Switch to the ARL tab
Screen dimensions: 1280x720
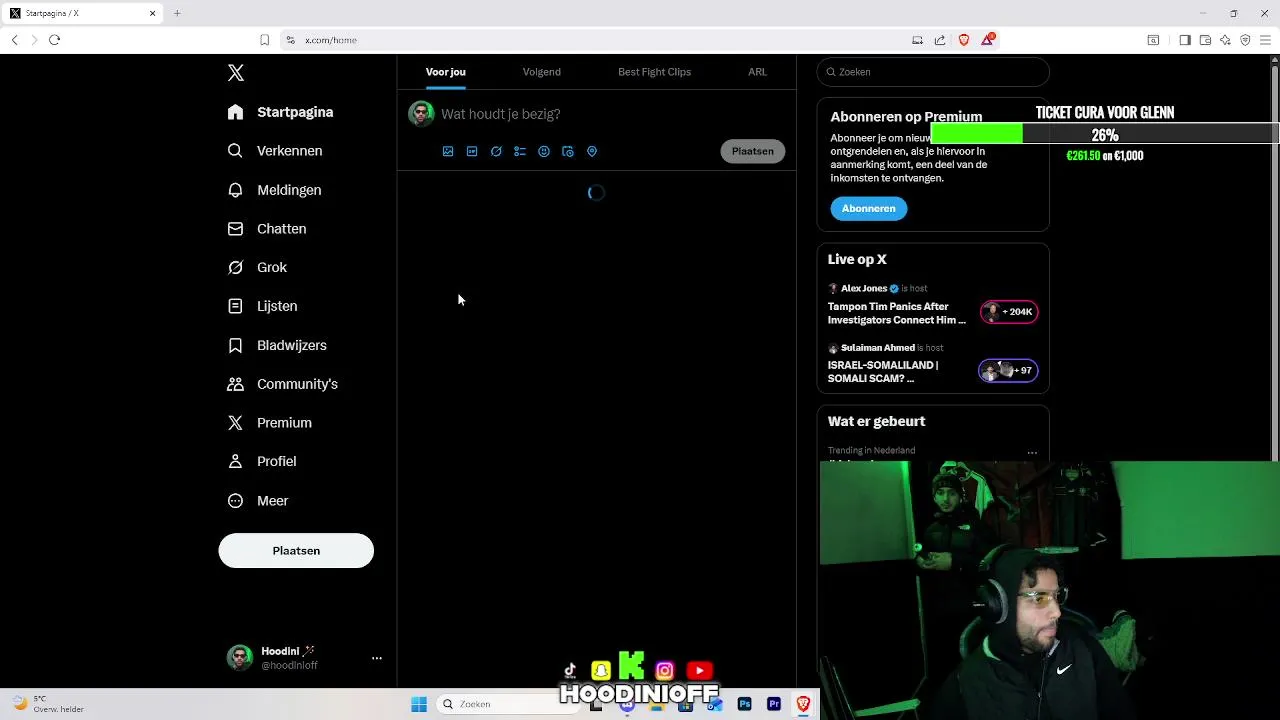tap(757, 72)
